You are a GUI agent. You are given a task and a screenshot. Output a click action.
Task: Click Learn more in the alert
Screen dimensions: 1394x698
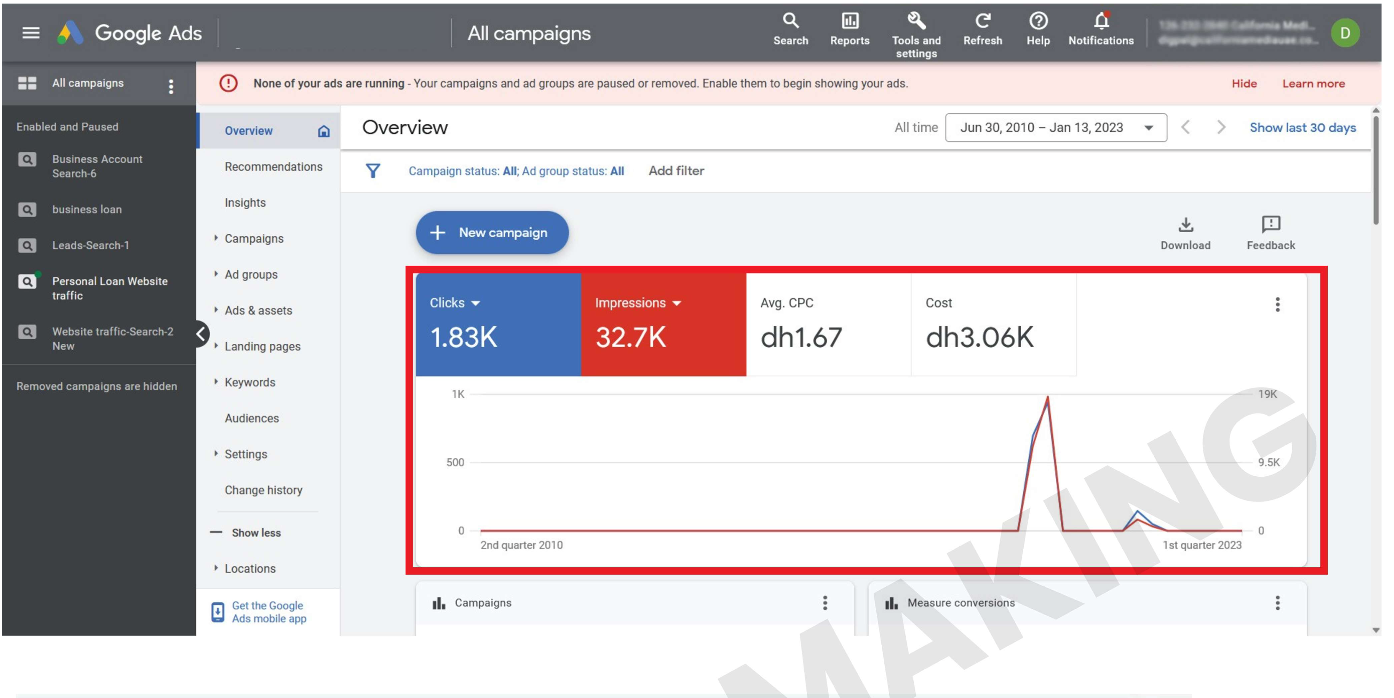(1313, 84)
